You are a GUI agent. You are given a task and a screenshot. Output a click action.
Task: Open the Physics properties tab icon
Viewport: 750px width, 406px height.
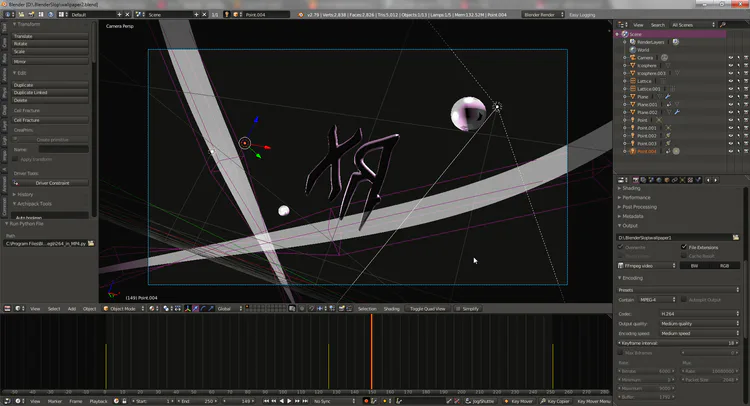(x=698, y=180)
